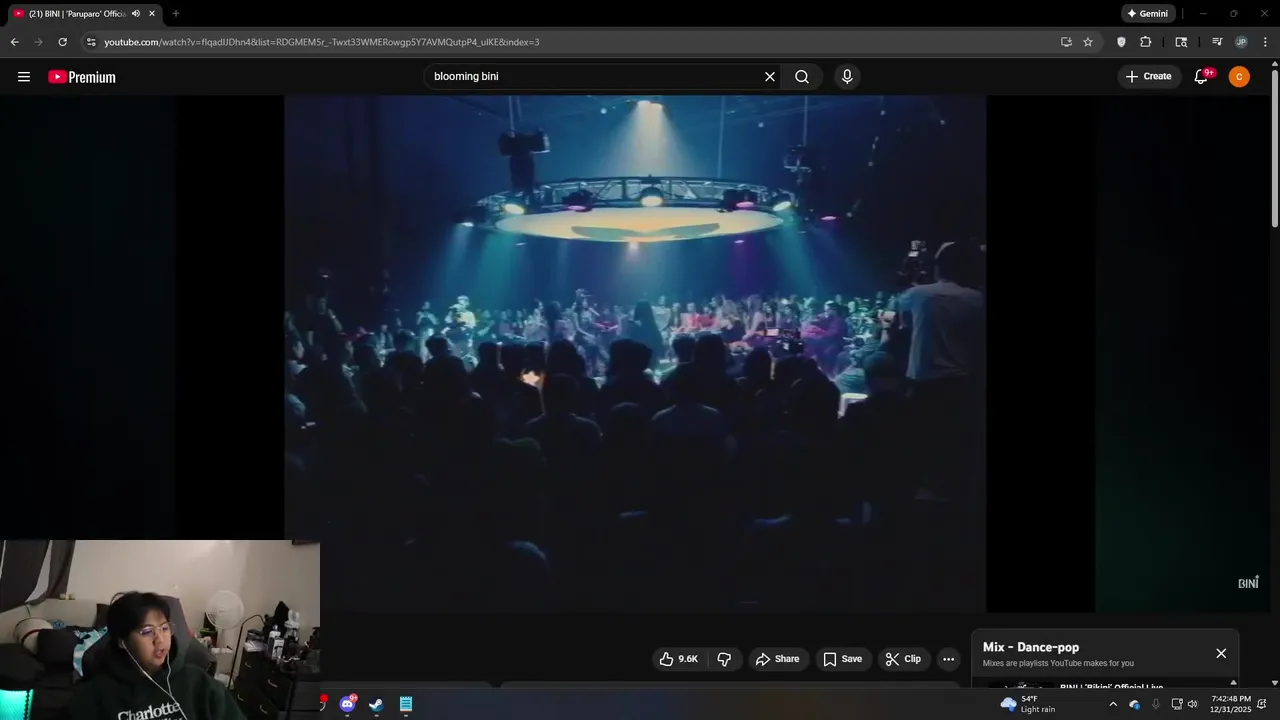Image resolution: width=1280 pixels, height=720 pixels.
Task: Click the page vertical scrollbar thumb
Action: [1275, 148]
